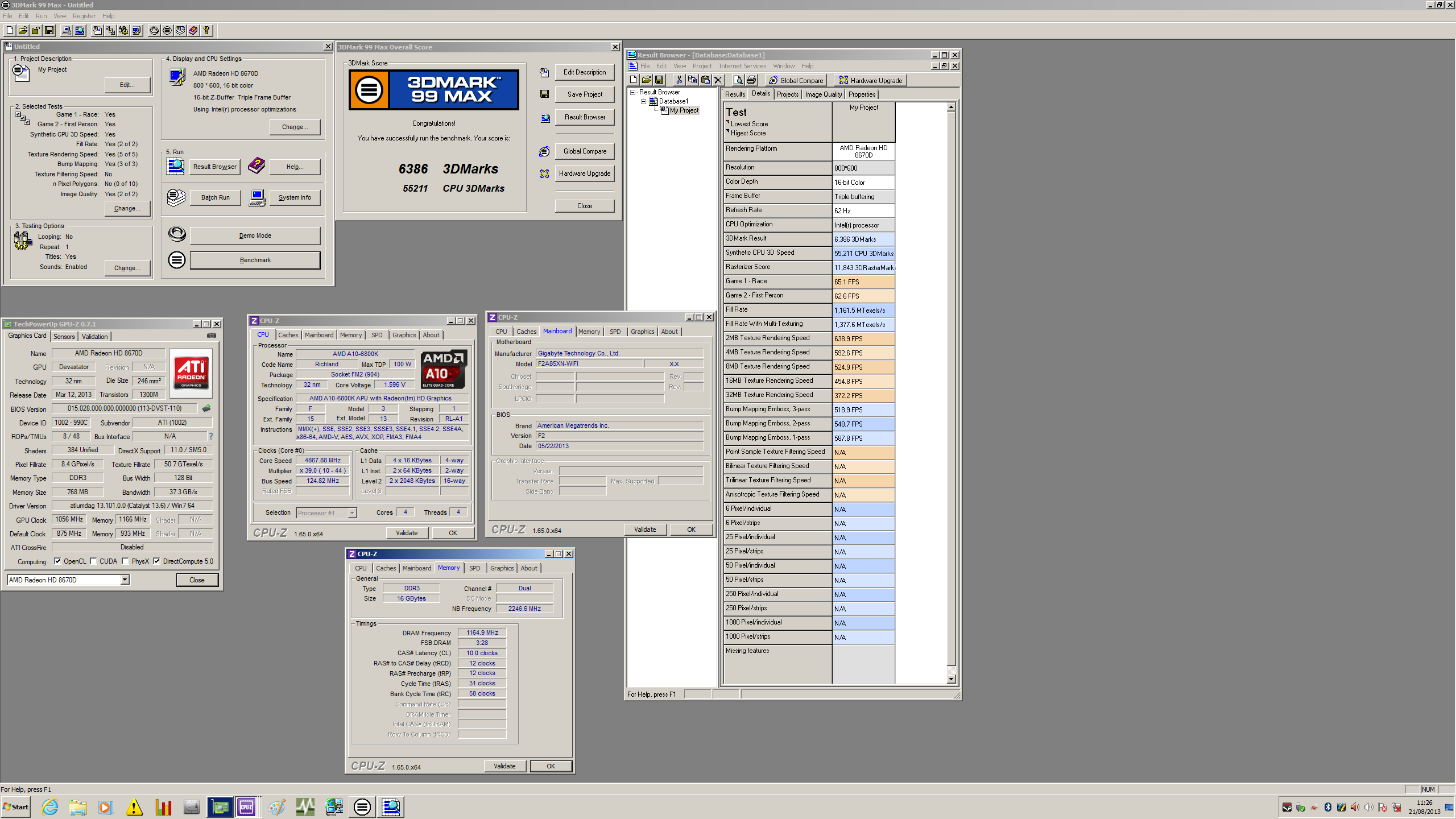This screenshot has width=1456, height=819.
Task: Click the System Info computer toolbar icon
Action: tap(67, 30)
